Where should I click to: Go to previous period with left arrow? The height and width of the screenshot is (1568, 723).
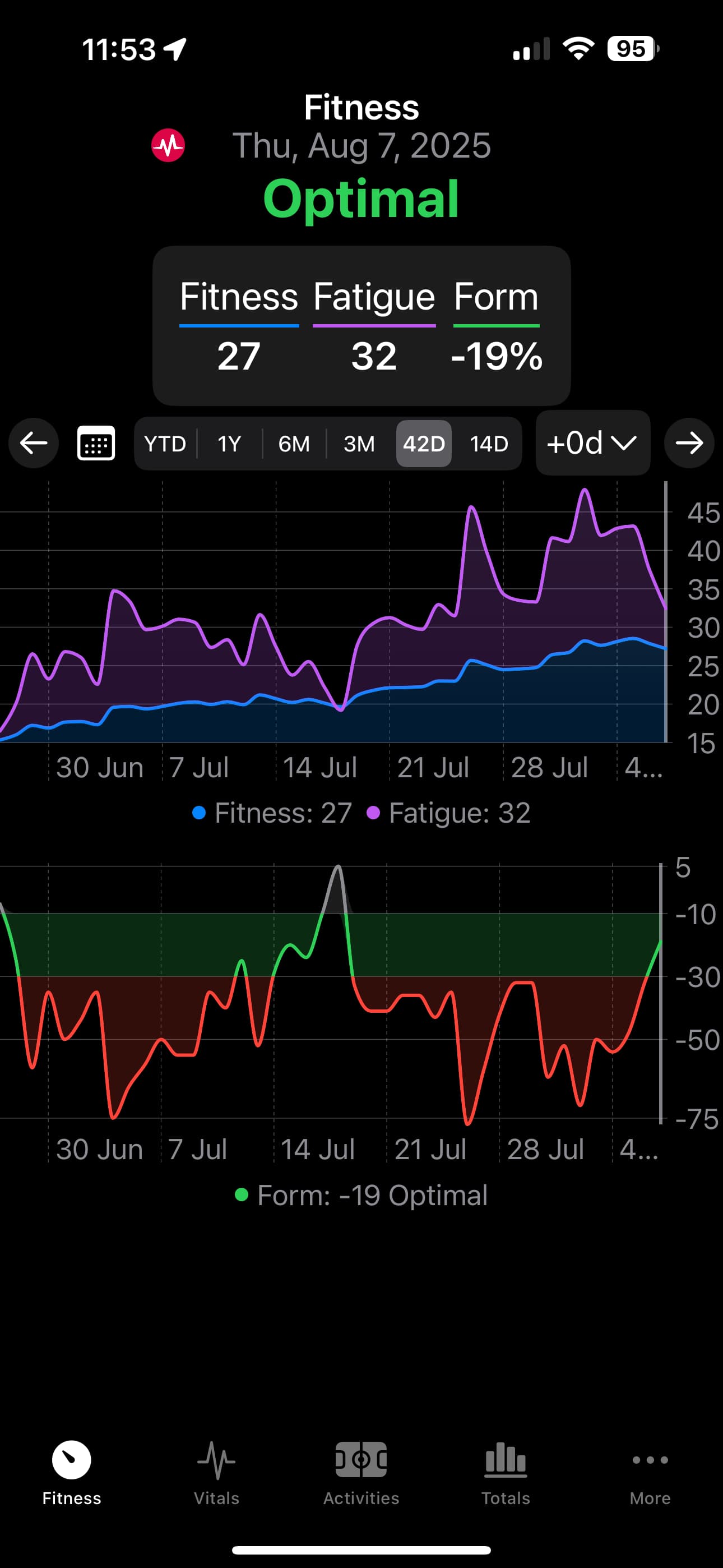[x=34, y=443]
